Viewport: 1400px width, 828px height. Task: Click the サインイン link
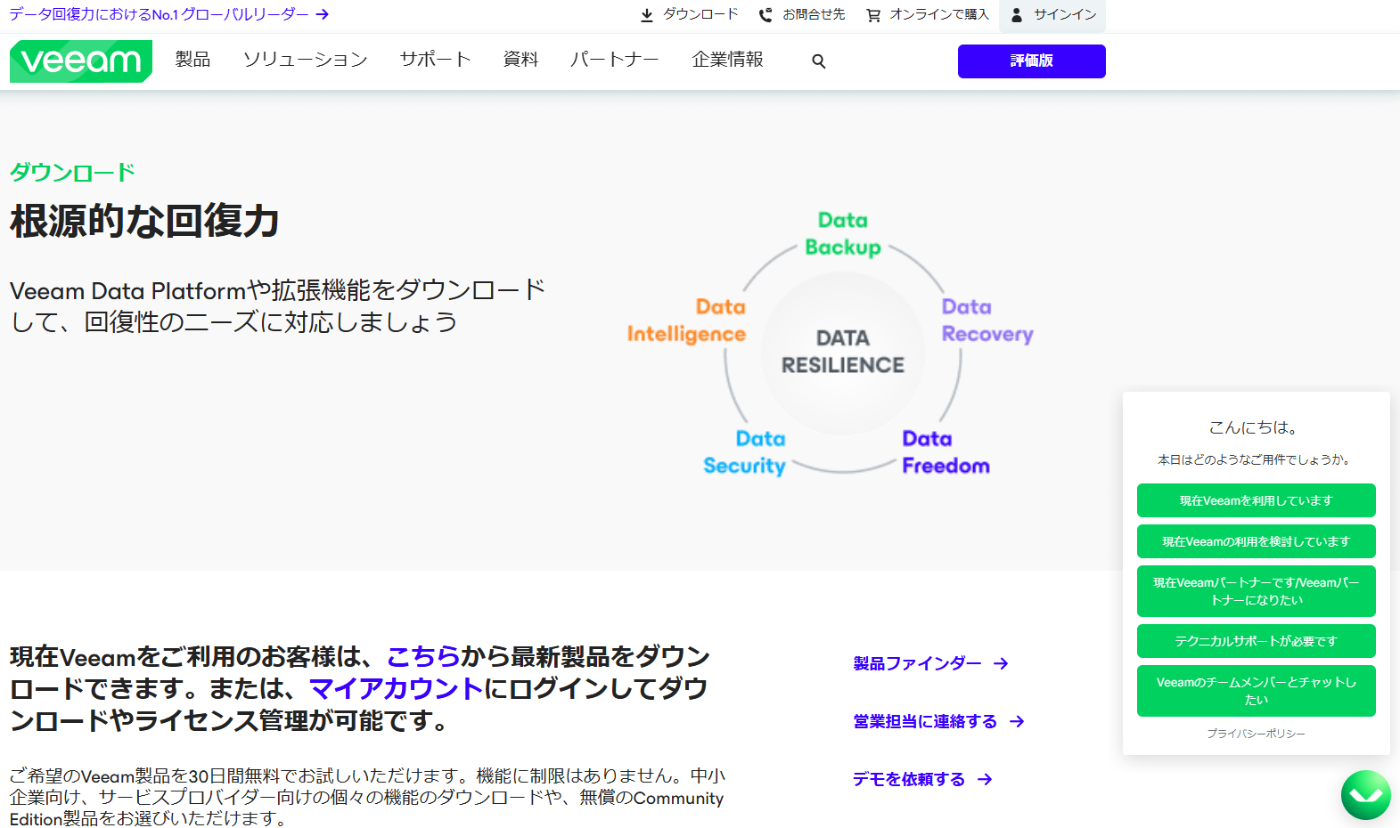tap(1065, 15)
